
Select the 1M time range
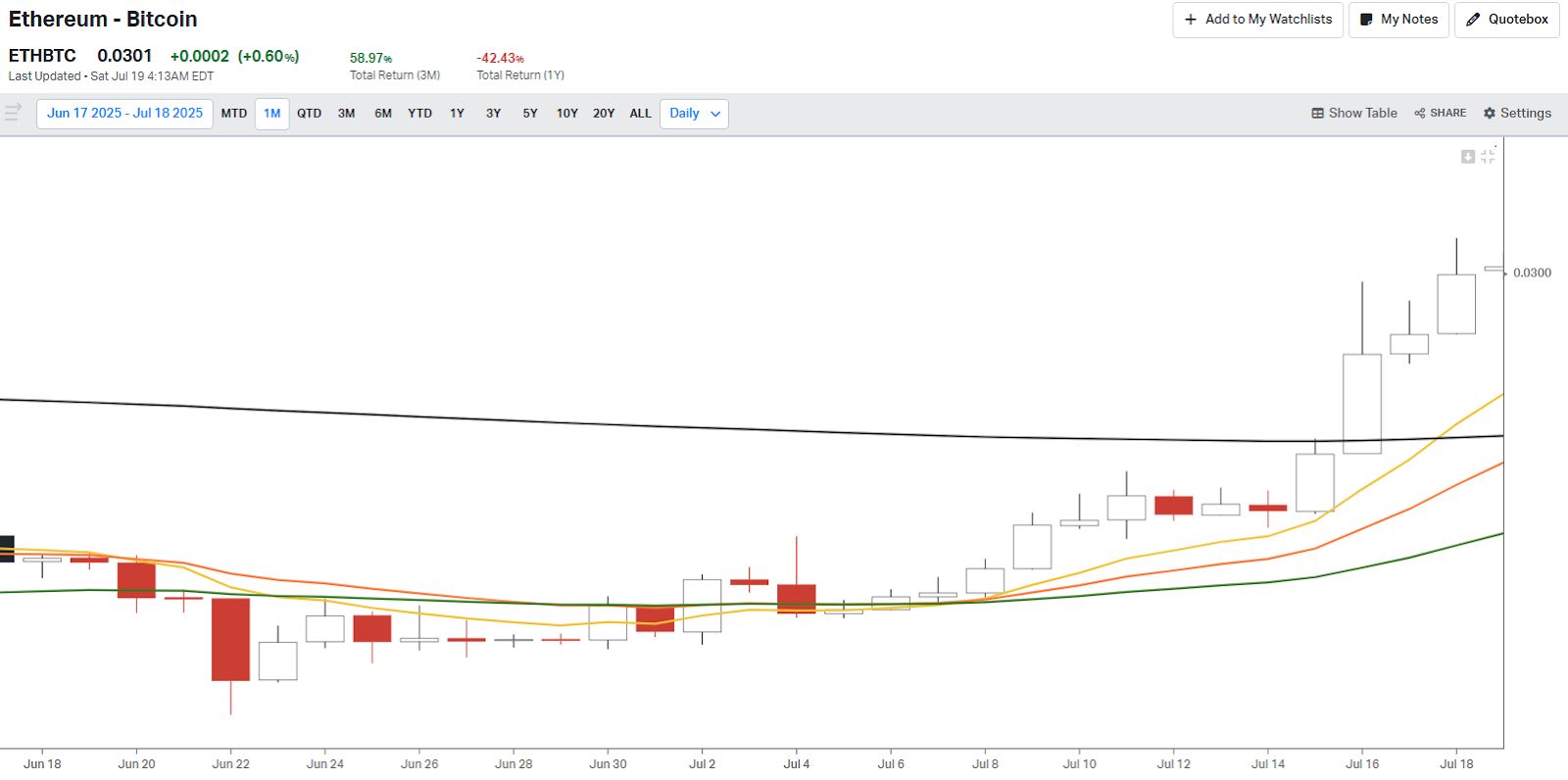coord(272,114)
